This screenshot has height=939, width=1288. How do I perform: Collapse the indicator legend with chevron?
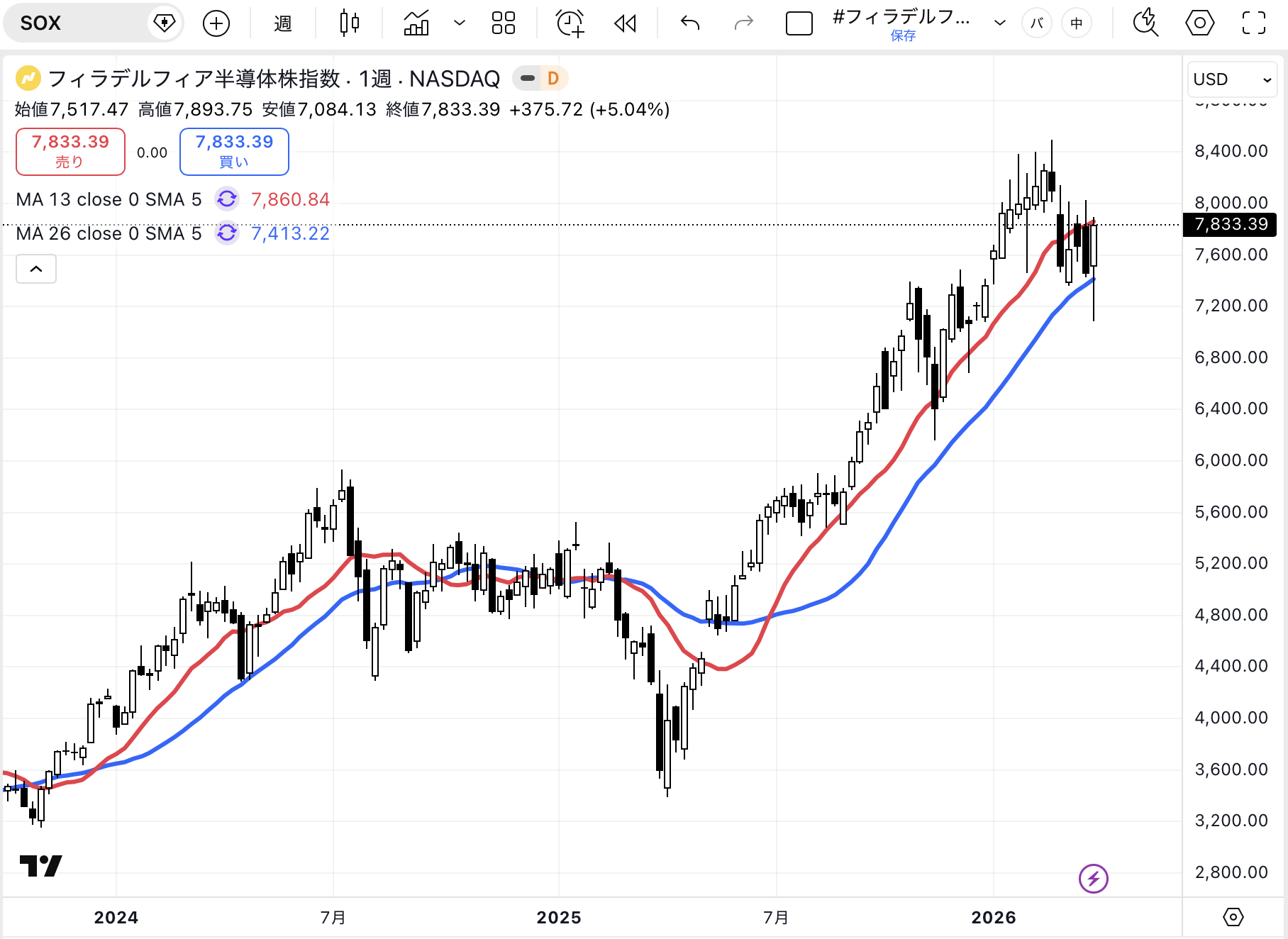tap(36, 269)
